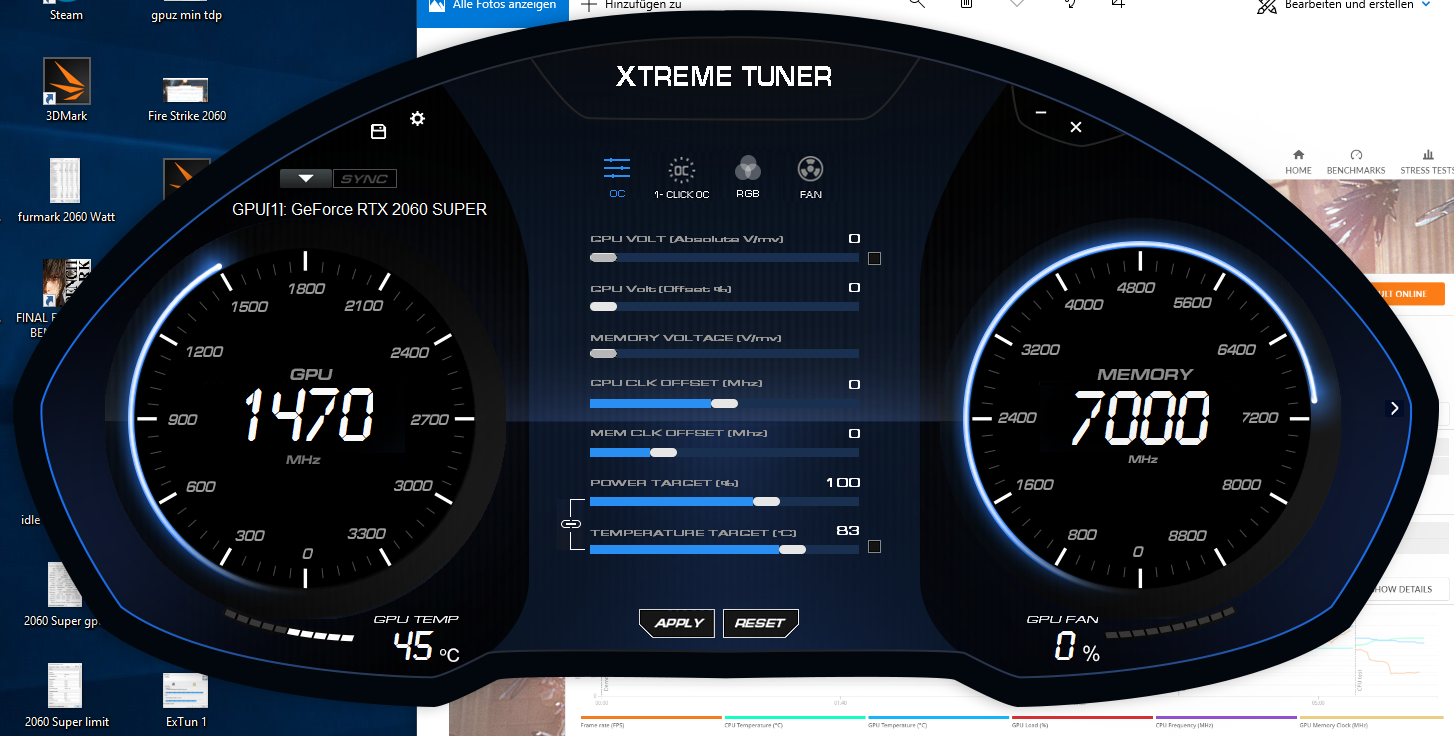
Task: Click Frame rate (FPS) legend label
Action: coord(603,724)
